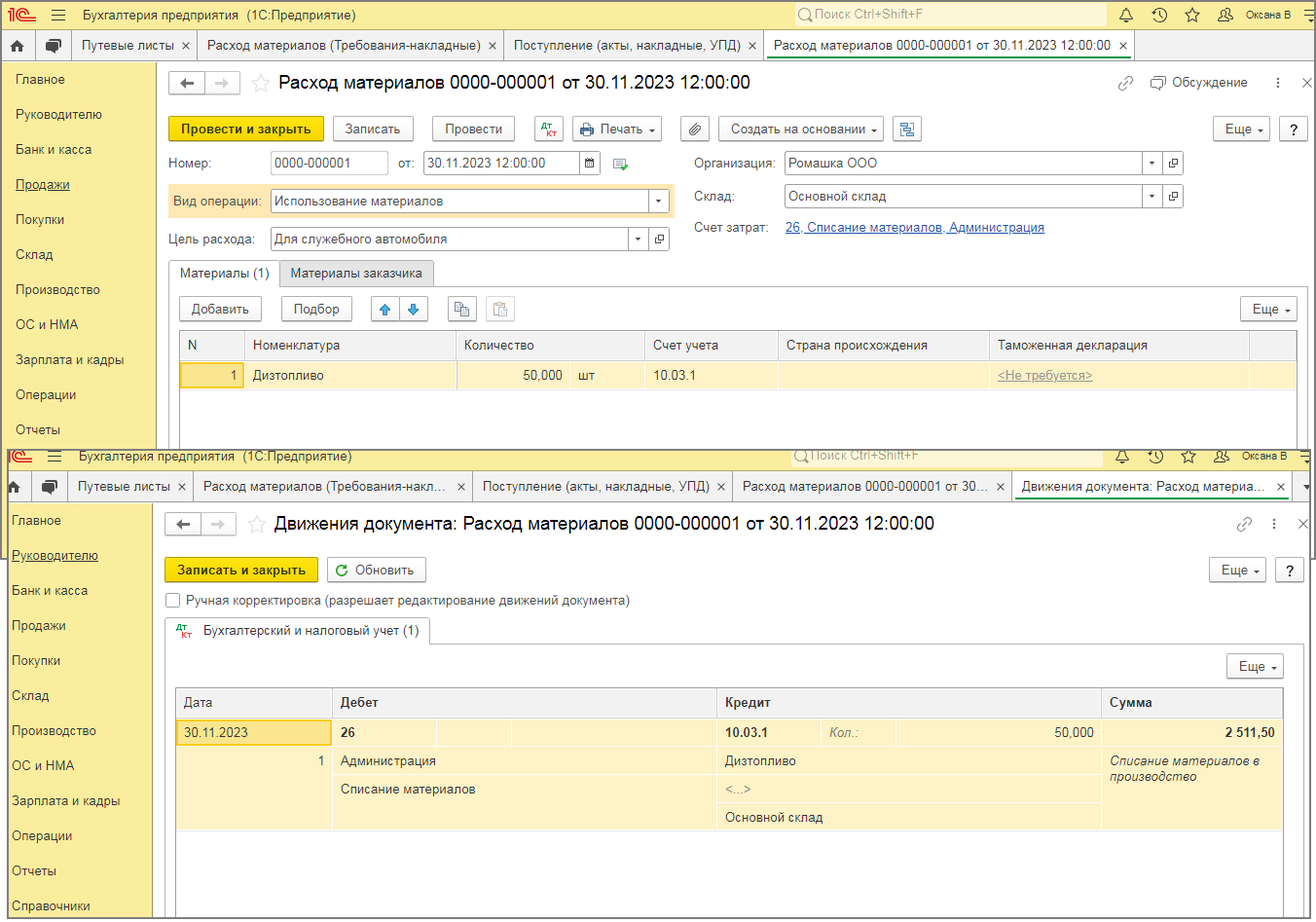This screenshot has width=1316, height=922.
Task: Get link icon in the Движения документа window
Action: [1244, 525]
